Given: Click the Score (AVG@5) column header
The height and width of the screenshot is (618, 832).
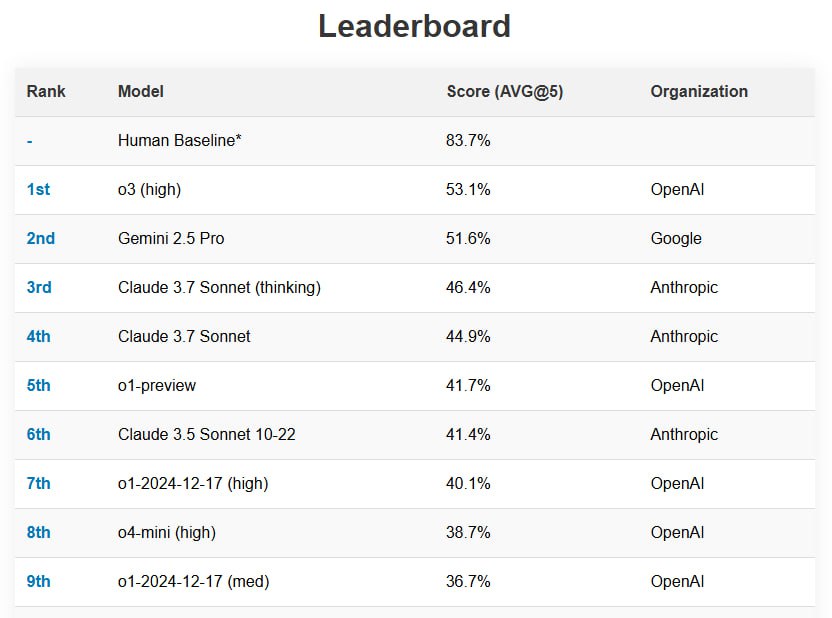Looking at the screenshot, I should point(505,91).
